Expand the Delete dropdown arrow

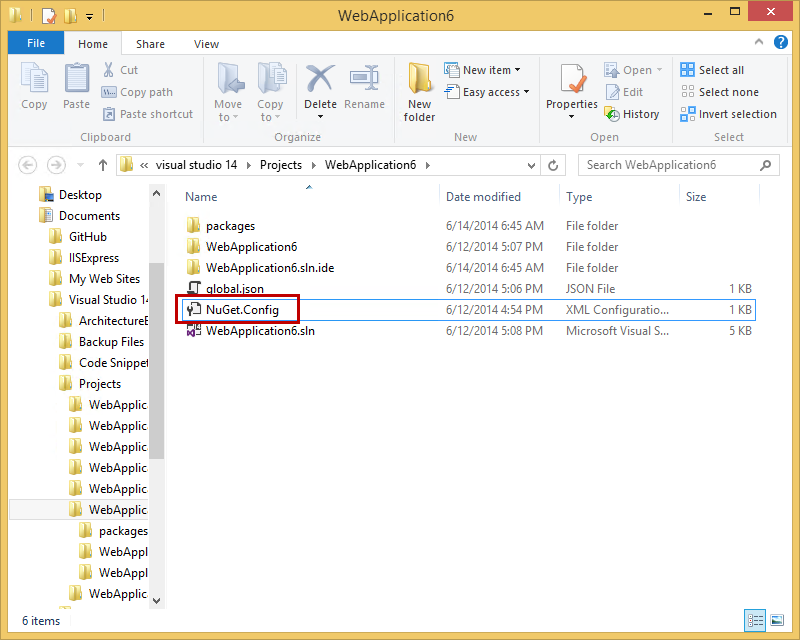[x=320, y=117]
